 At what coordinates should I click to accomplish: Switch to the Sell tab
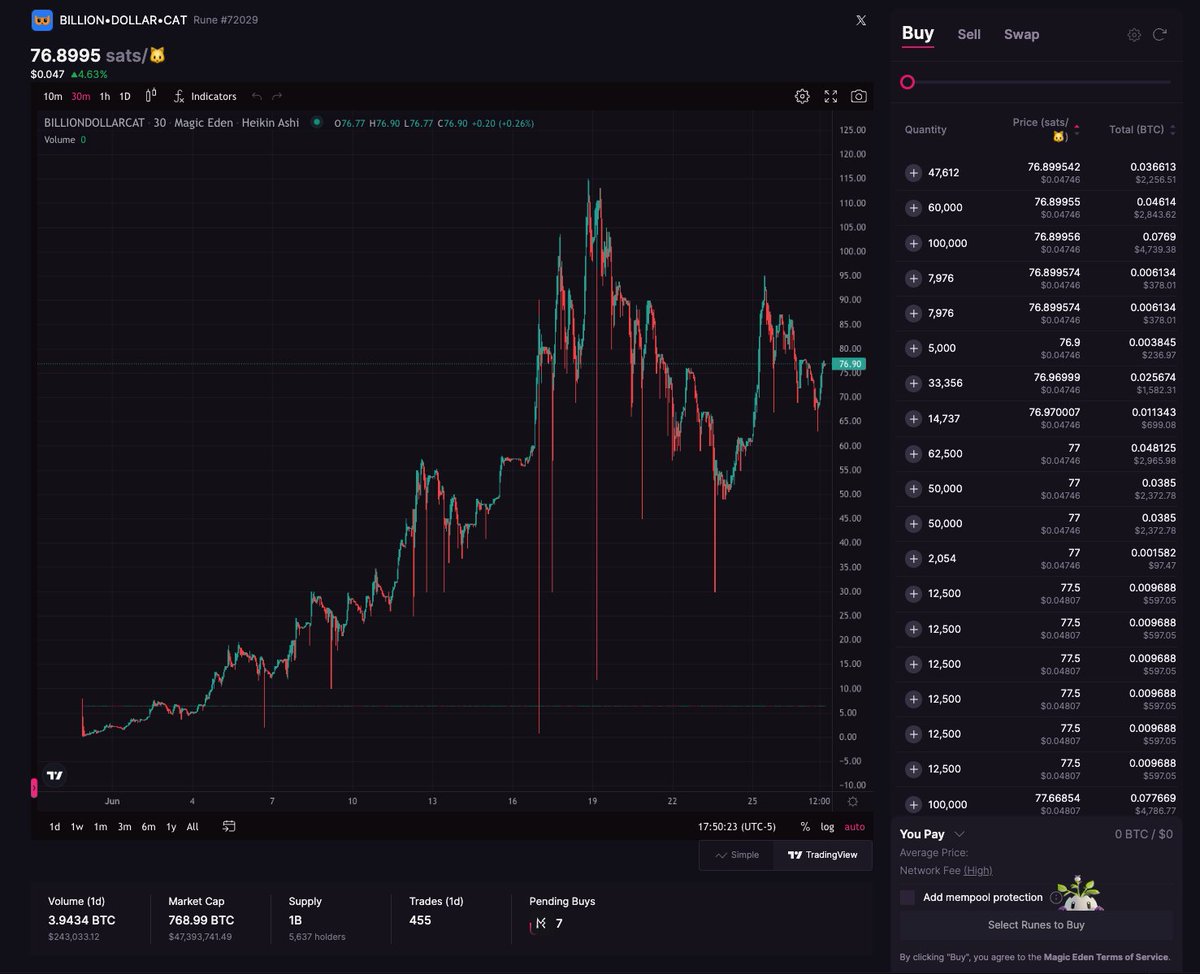pyautogui.click(x=969, y=34)
